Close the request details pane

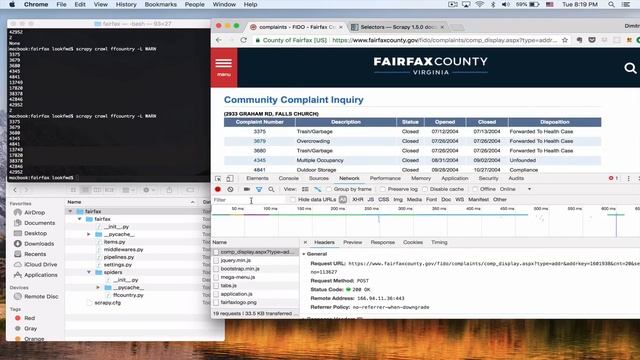pos(305,242)
